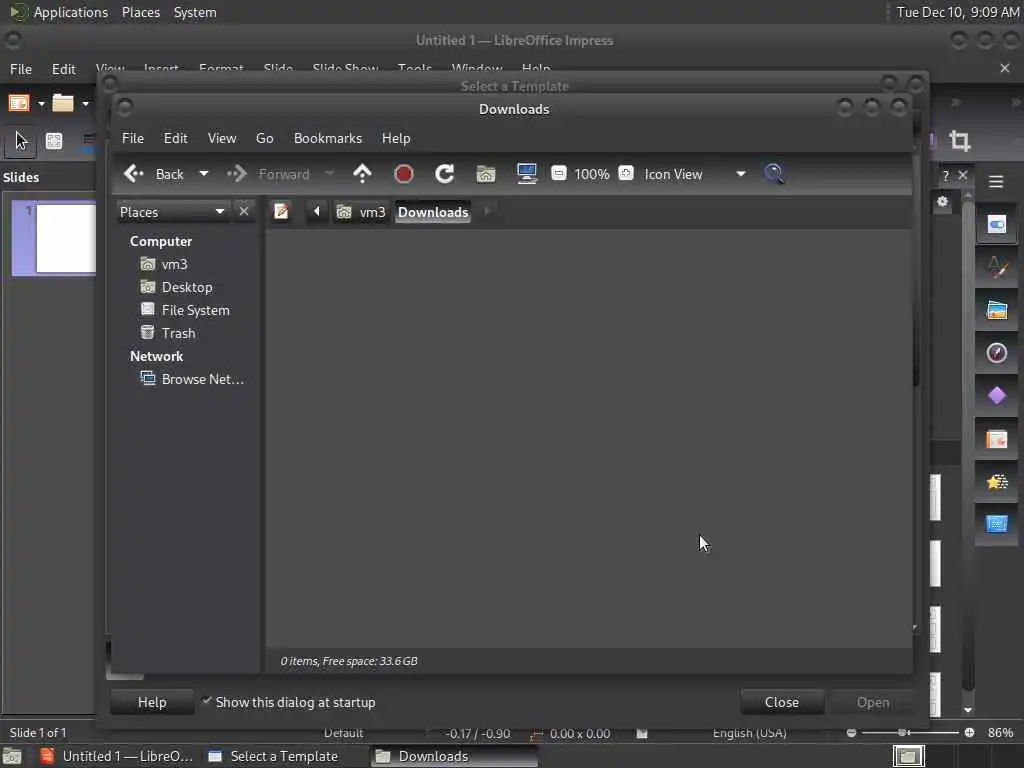
Task: Zoom in in file browser
Action: click(x=626, y=173)
